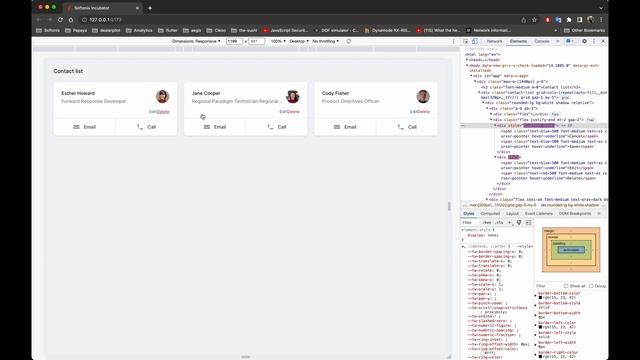640x360 pixels.
Task: Open the device toolbar more options
Action: pyautogui.click(x=453, y=41)
